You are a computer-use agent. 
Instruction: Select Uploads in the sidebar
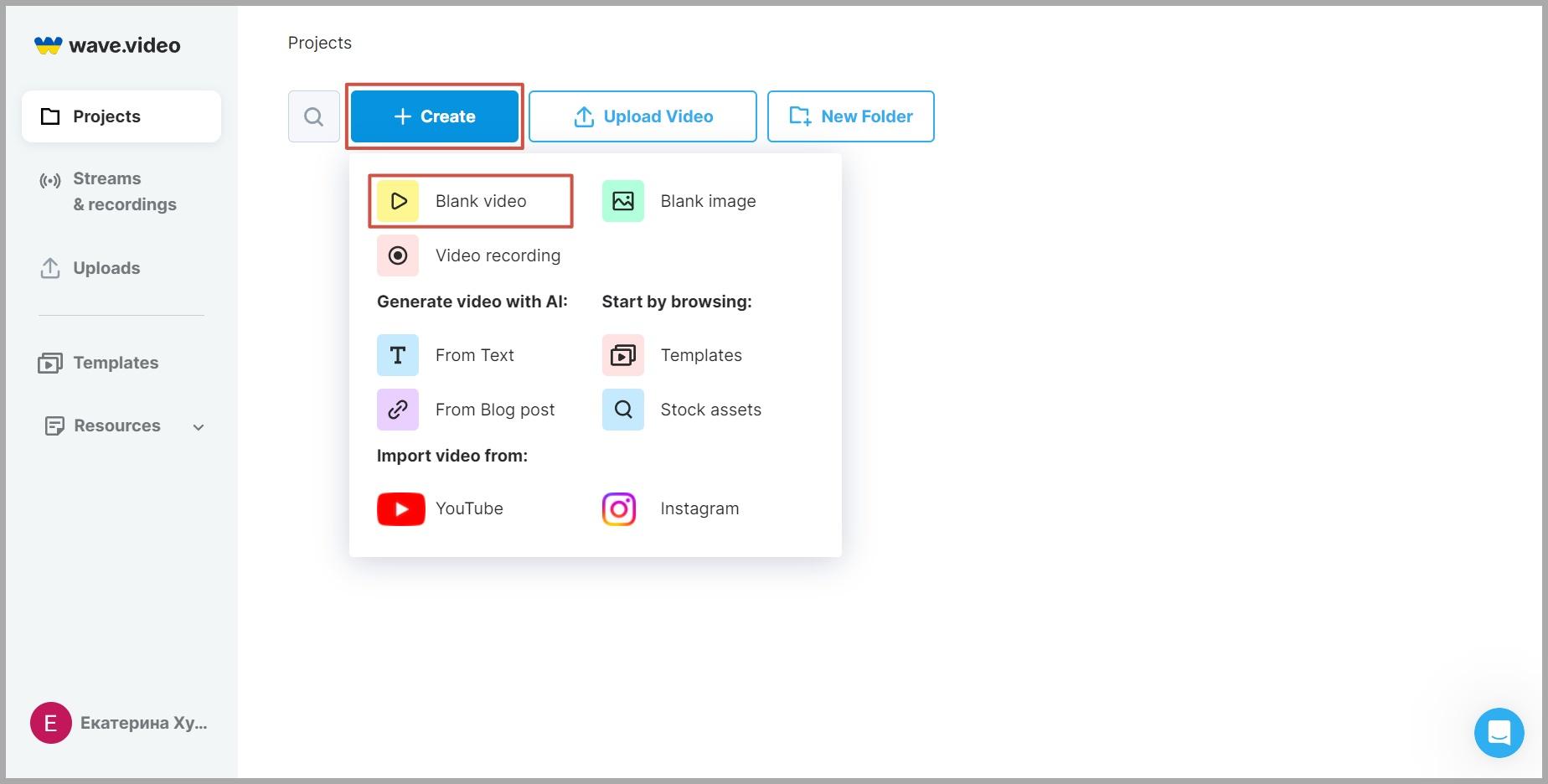click(106, 268)
